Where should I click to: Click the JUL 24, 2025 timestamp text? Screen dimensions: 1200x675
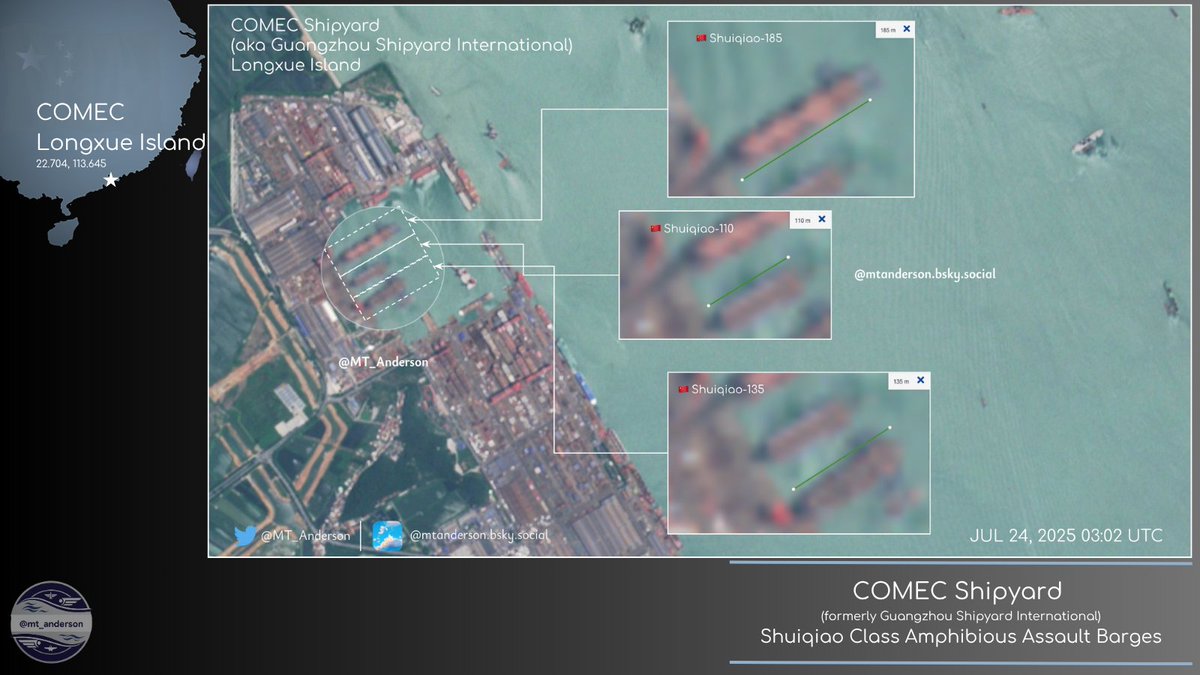pyautogui.click(x=1064, y=536)
